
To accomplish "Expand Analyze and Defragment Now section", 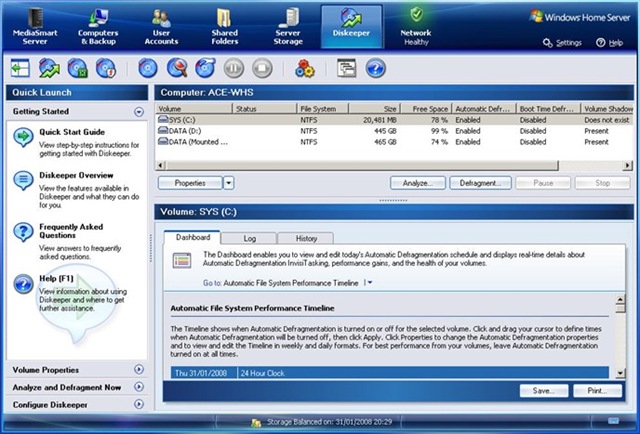I will [x=139, y=387].
